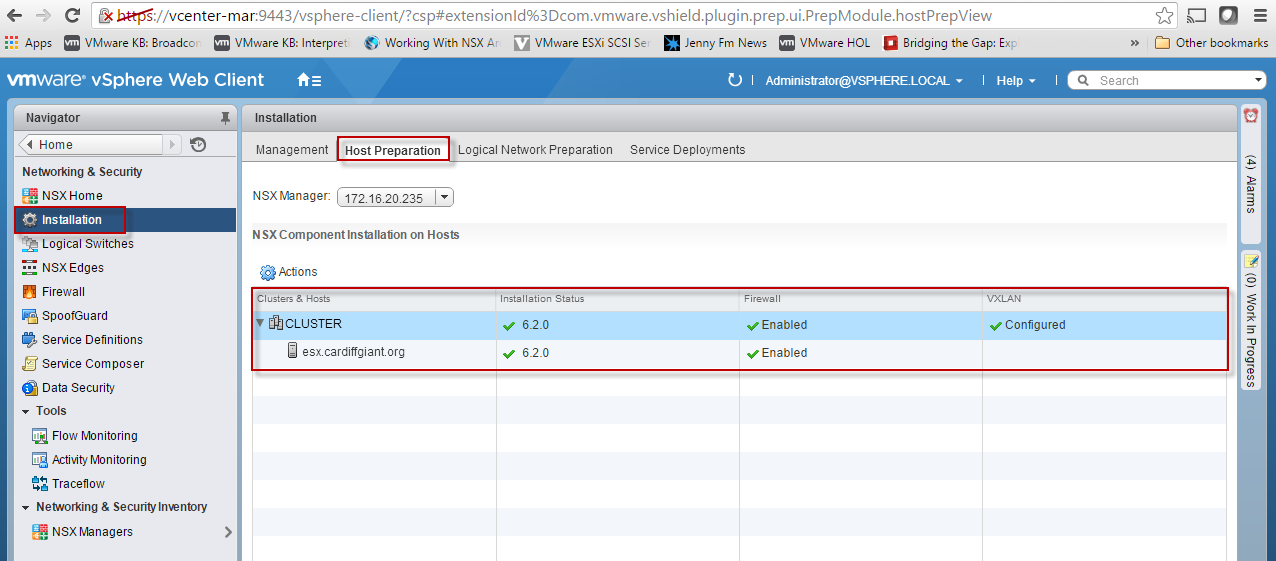Switch to the Host Preparation tab
Image resolution: width=1276 pixels, height=561 pixels.
point(393,151)
